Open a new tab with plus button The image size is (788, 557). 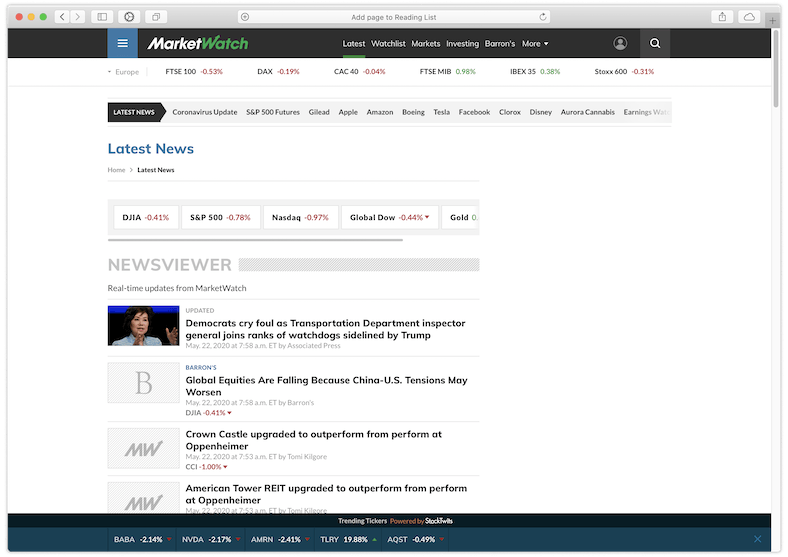[772, 21]
